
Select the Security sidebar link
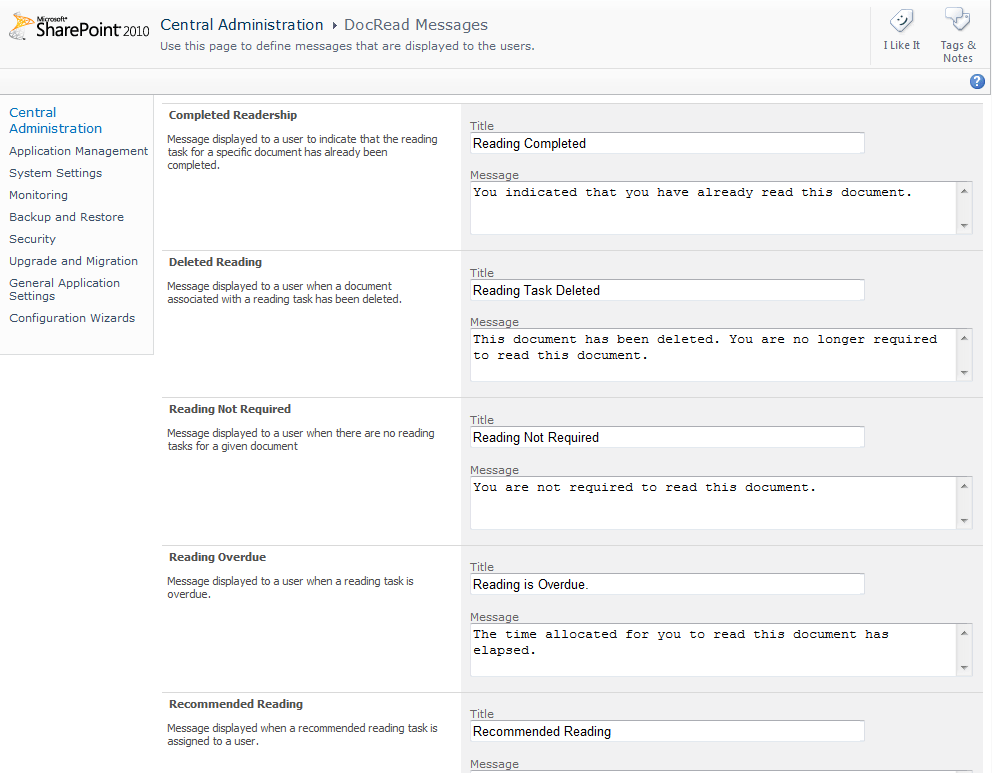(x=32, y=239)
